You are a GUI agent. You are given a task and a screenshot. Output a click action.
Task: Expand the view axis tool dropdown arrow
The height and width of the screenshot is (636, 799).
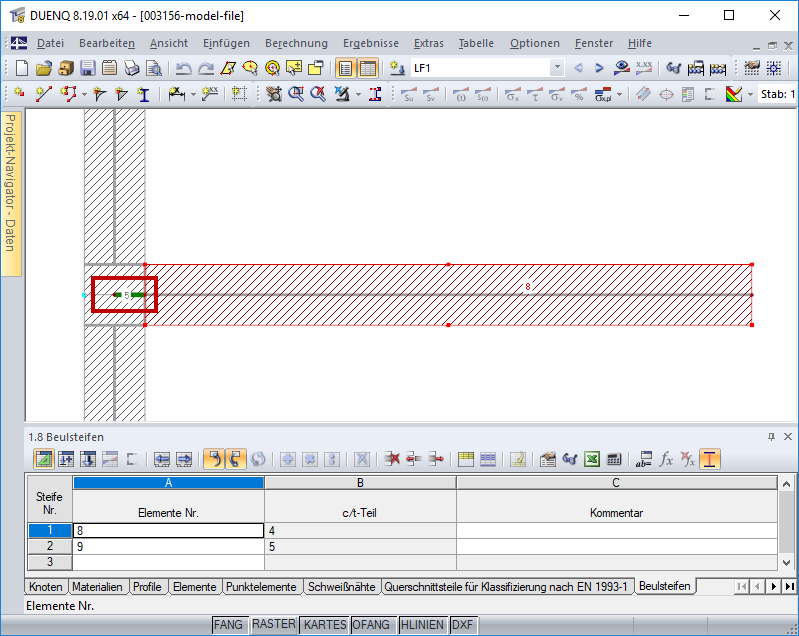(x=358, y=94)
